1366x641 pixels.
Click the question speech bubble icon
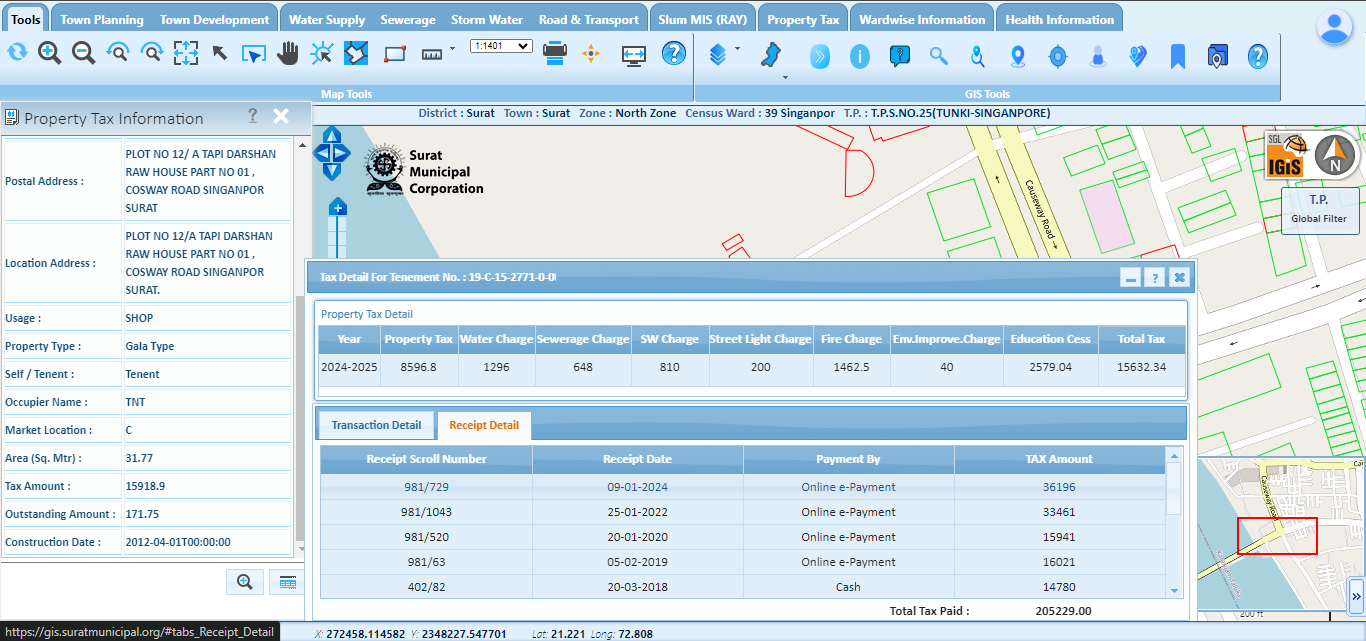900,57
